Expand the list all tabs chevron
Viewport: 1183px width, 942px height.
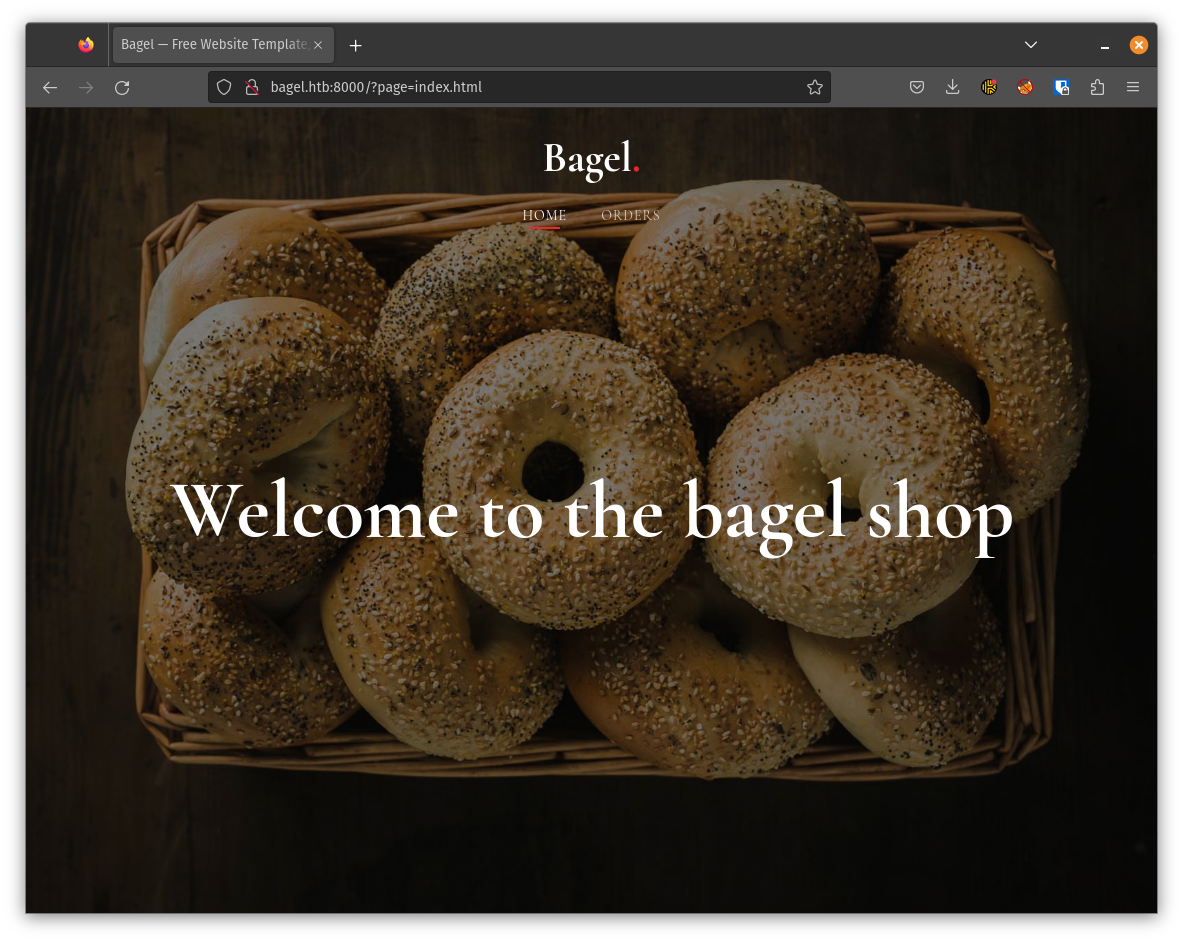[1031, 45]
